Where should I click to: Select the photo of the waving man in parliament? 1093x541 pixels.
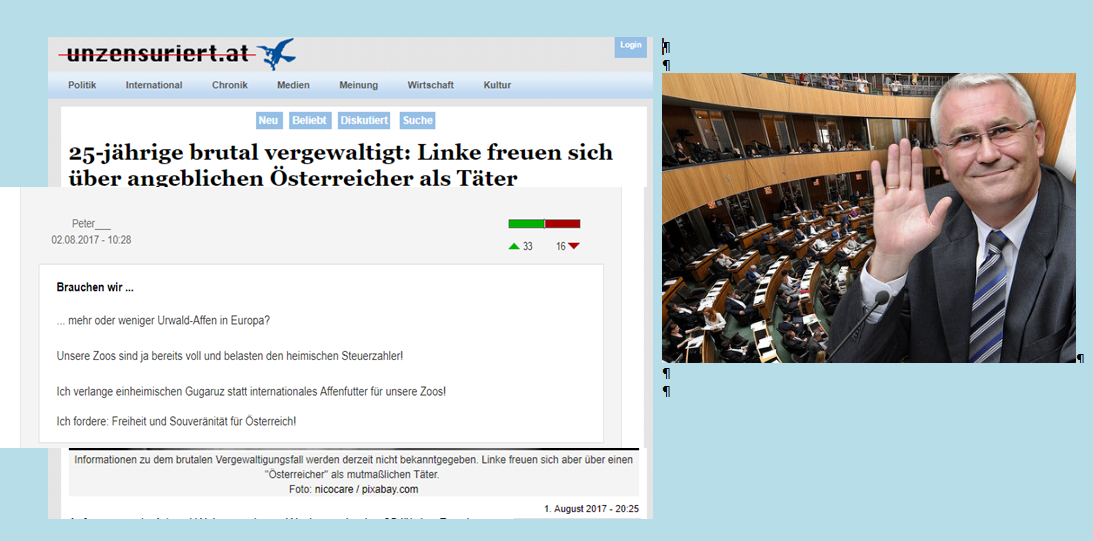(x=868, y=217)
